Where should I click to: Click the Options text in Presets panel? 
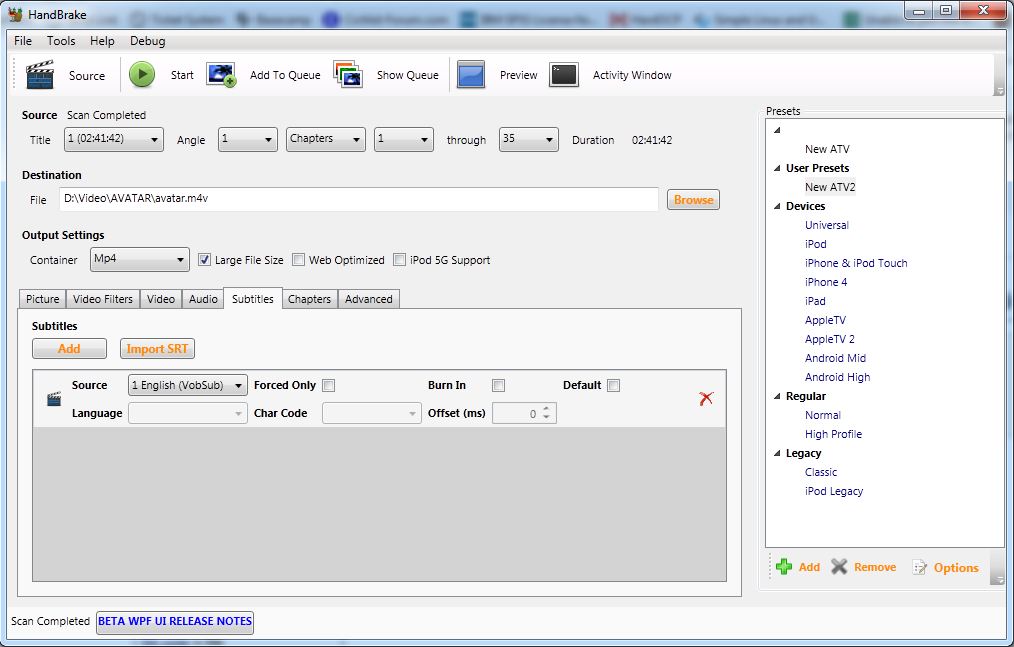coord(956,567)
